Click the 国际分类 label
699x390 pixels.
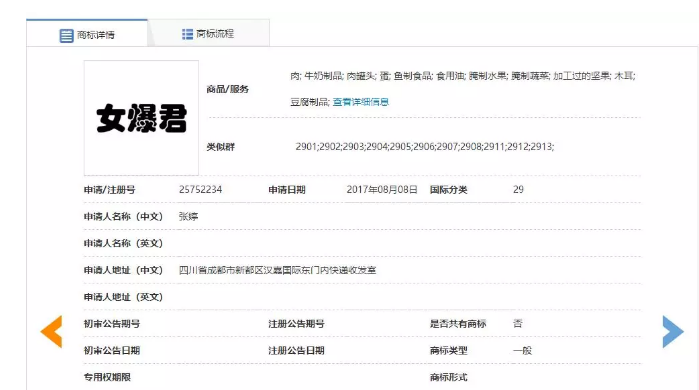click(x=448, y=190)
